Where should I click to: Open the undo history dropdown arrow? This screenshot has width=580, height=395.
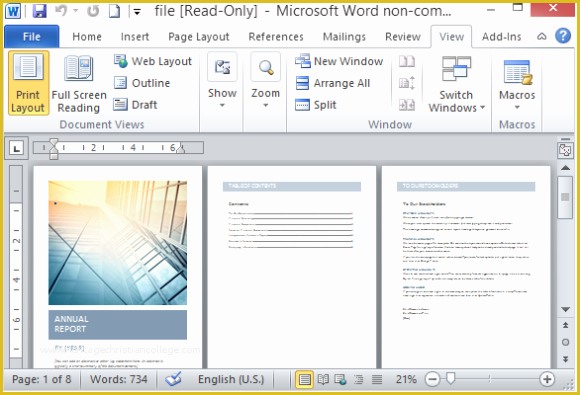click(75, 11)
